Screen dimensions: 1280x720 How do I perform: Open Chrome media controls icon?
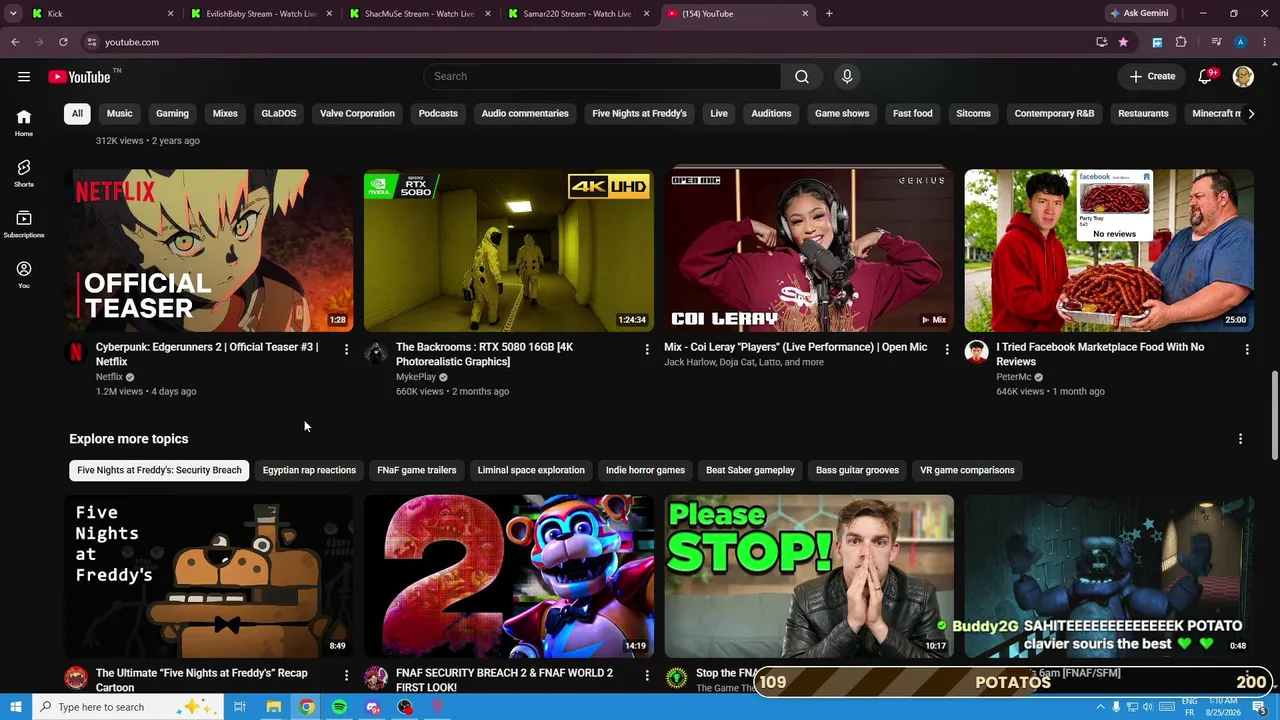1216,42
